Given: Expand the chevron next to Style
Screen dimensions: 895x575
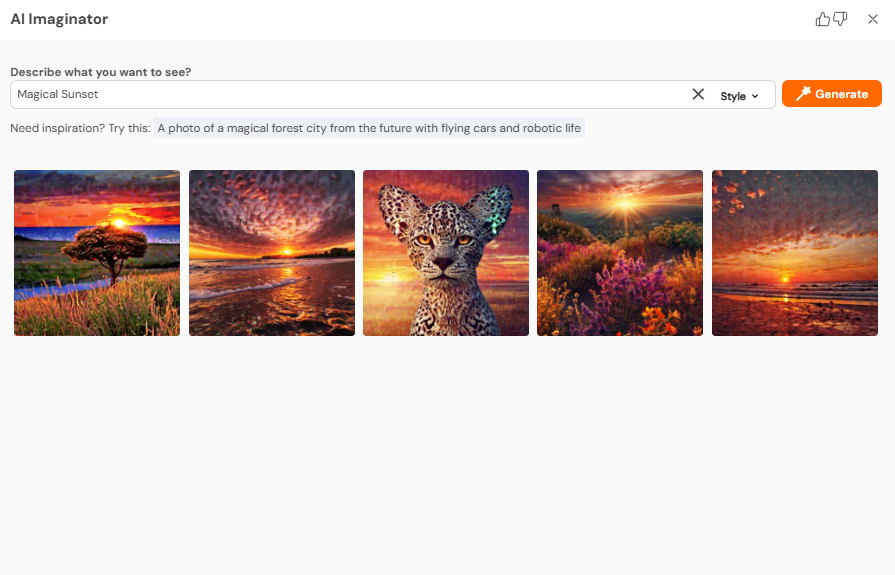Looking at the screenshot, I should pyautogui.click(x=755, y=96).
